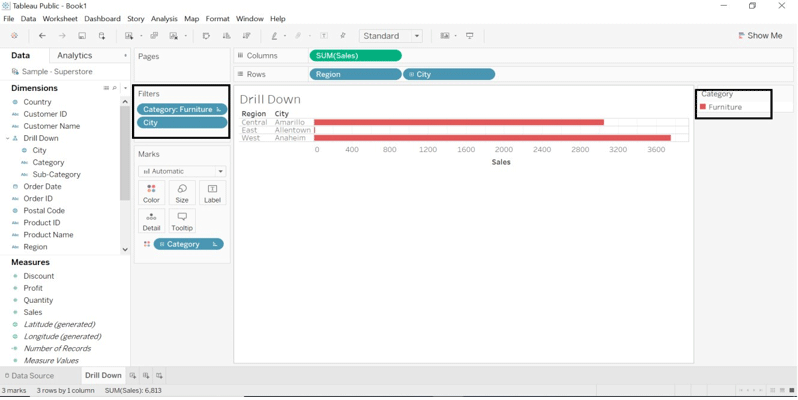Image resolution: width=798 pixels, height=400 pixels.
Task: Click the Redo forward arrow
Action: [62, 36]
